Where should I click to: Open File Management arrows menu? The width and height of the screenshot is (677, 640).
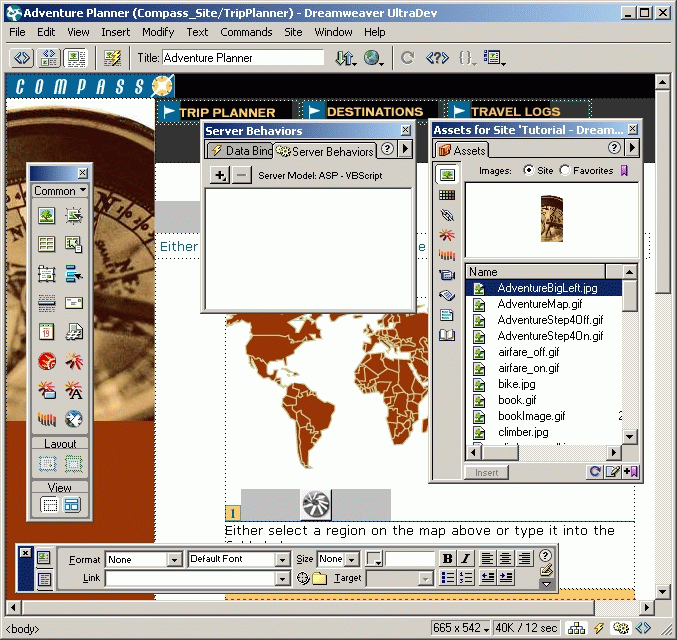pos(346,58)
